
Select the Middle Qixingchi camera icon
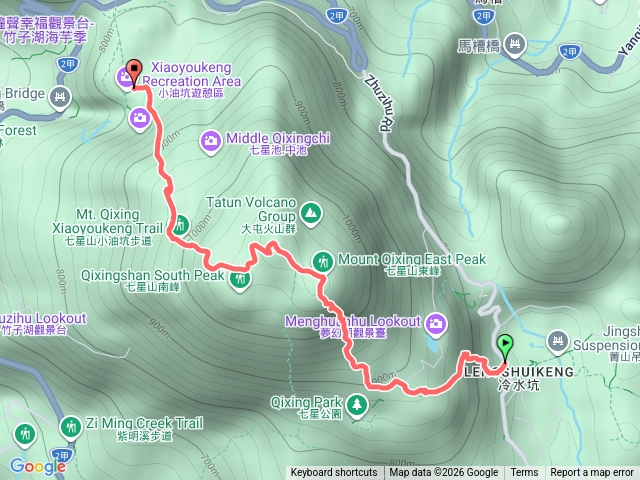tap(211, 141)
